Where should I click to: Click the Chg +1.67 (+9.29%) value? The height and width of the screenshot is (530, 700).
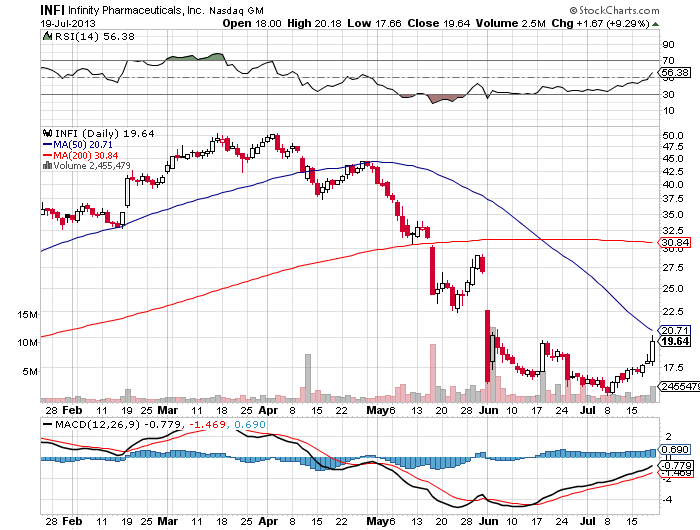(x=600, y=23)
